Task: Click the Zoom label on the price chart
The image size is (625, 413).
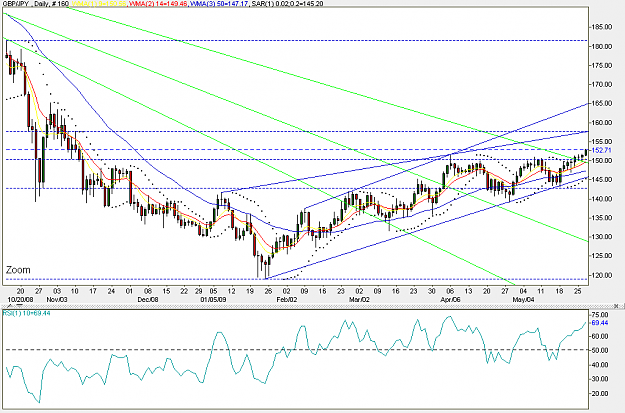Action: click(18, 270)
